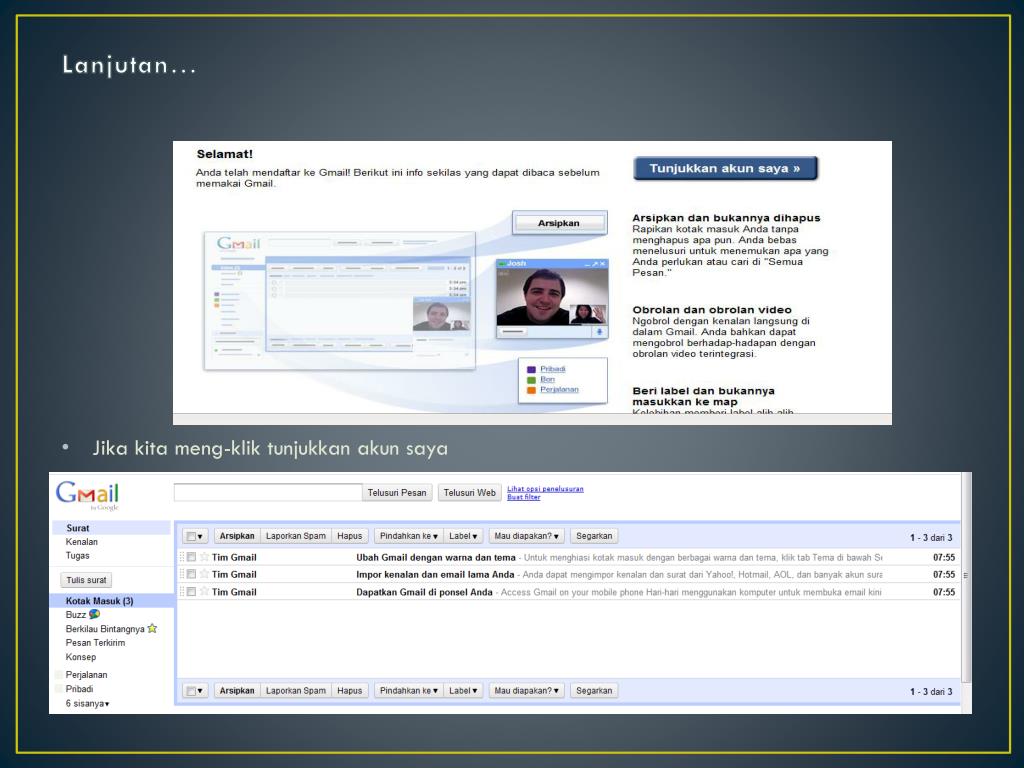Click bottom Arsipkan button
This screenshot has width=1024, height=768.
coord(237,691)
